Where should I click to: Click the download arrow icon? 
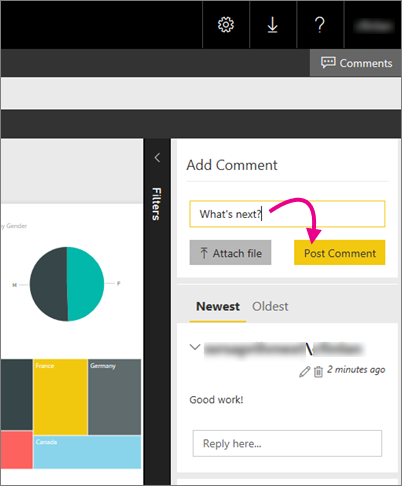coord(273,25)
